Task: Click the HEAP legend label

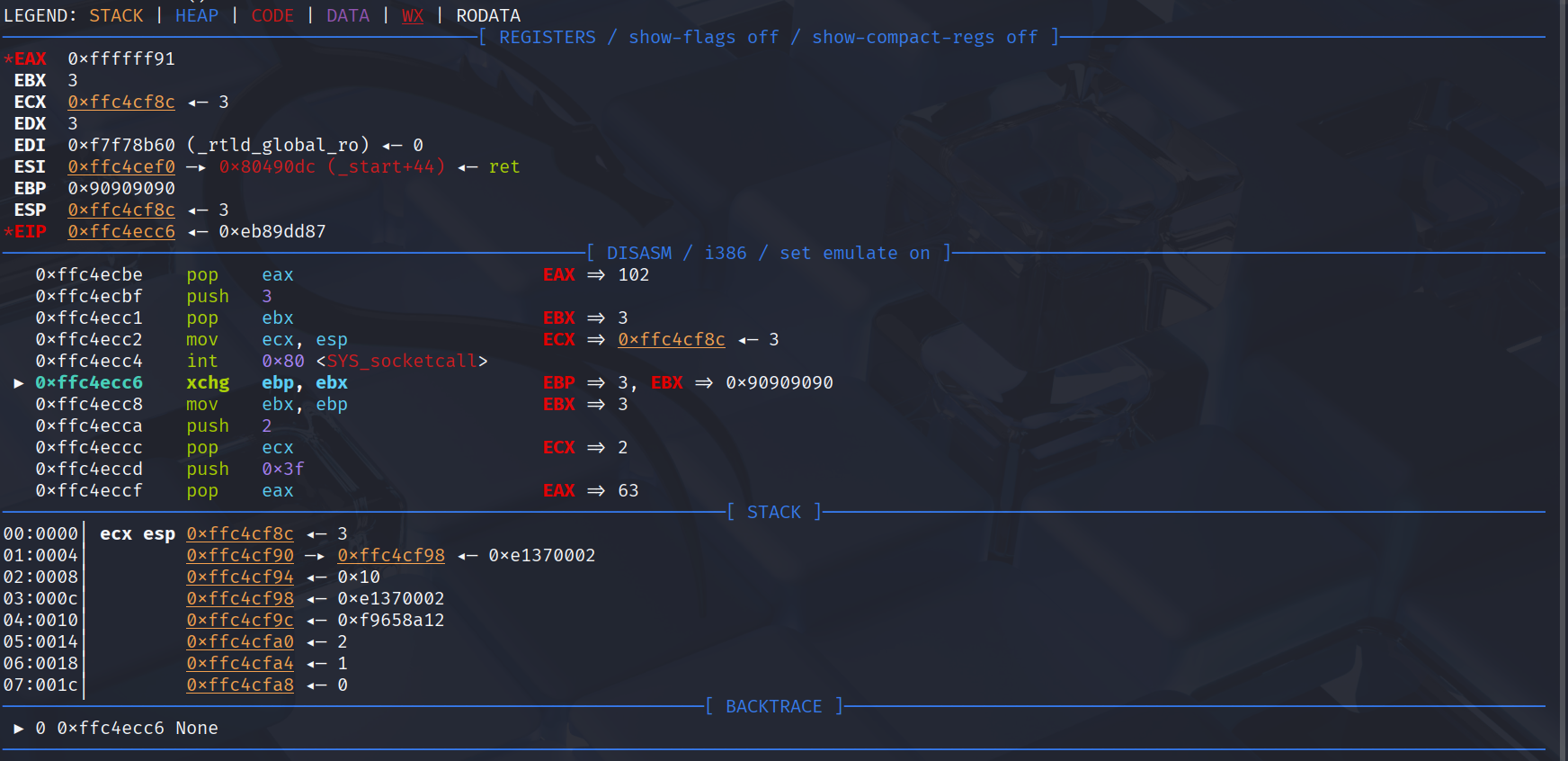Action: point(197,16)
